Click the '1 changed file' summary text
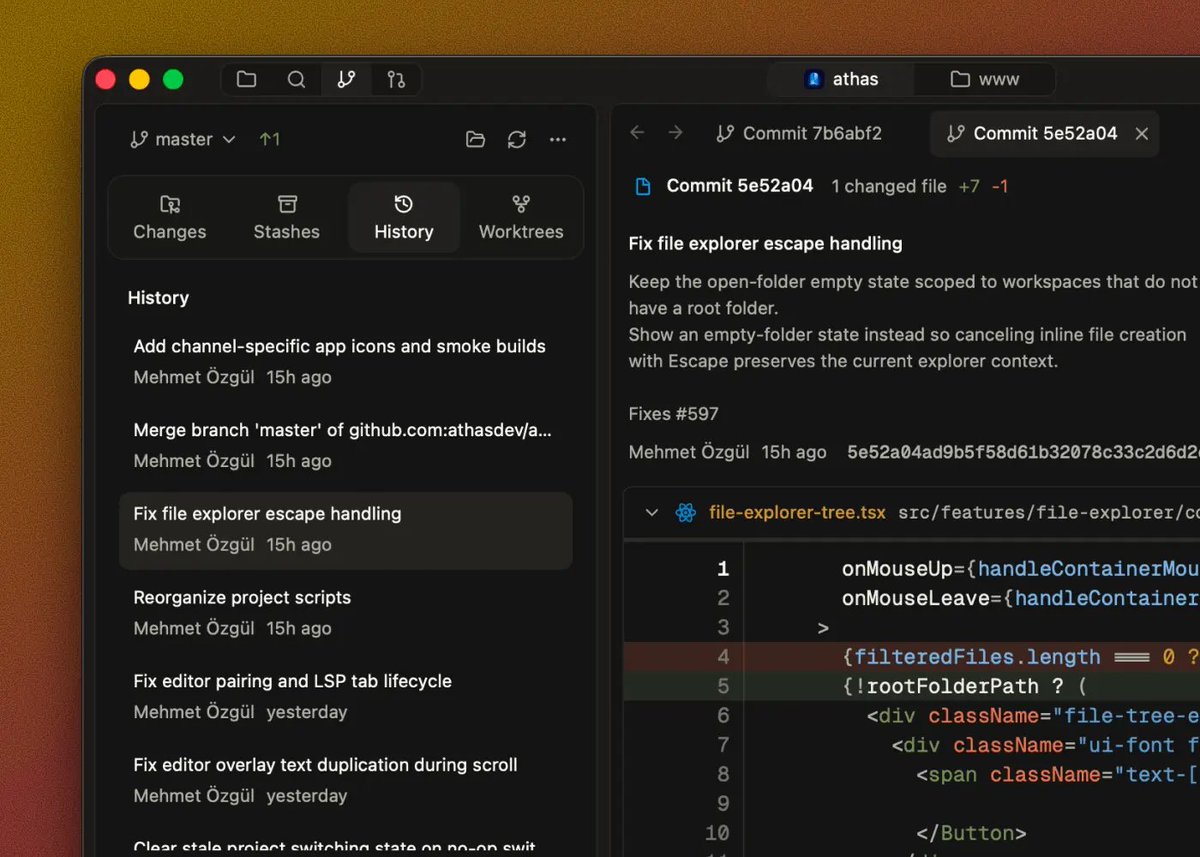This screenshot has height=857, width=1200. 889,186
